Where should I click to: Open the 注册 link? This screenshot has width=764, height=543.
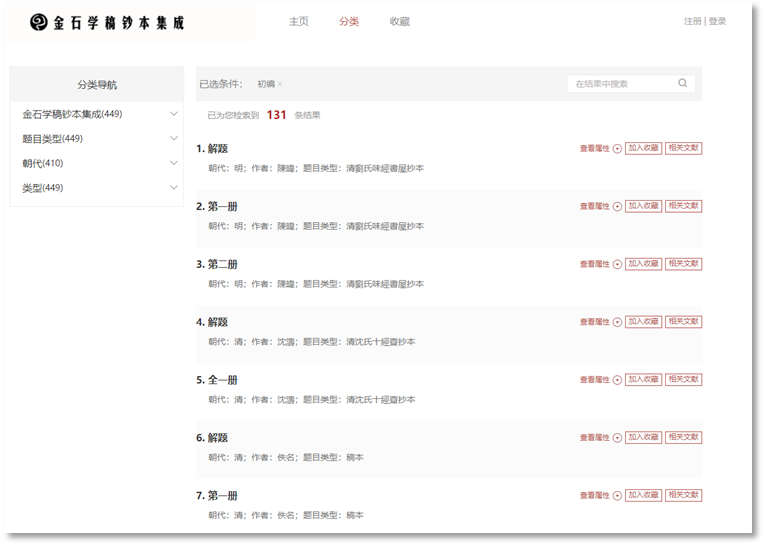(692, 21)
